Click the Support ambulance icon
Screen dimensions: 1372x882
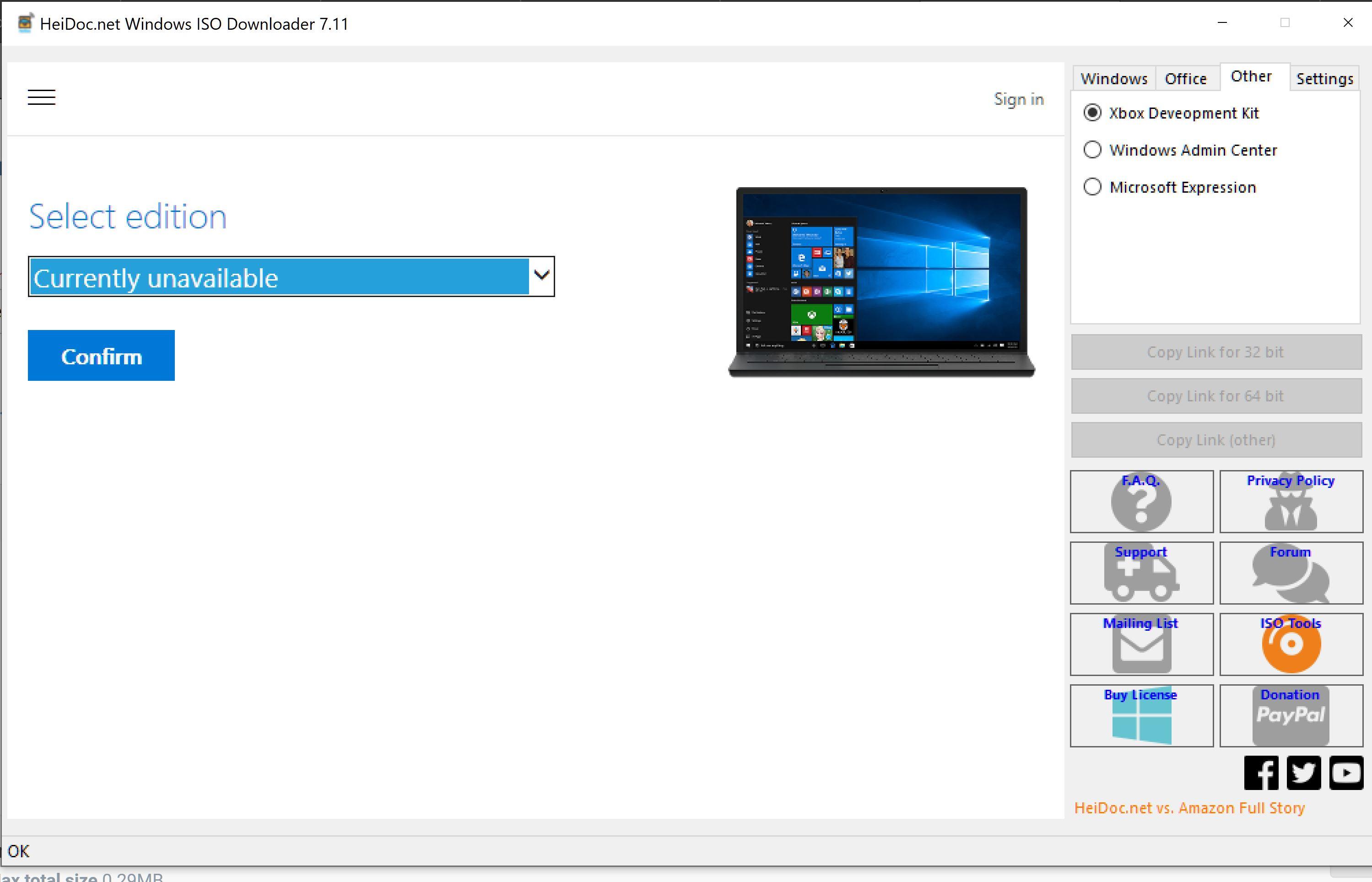(1141, 573)
